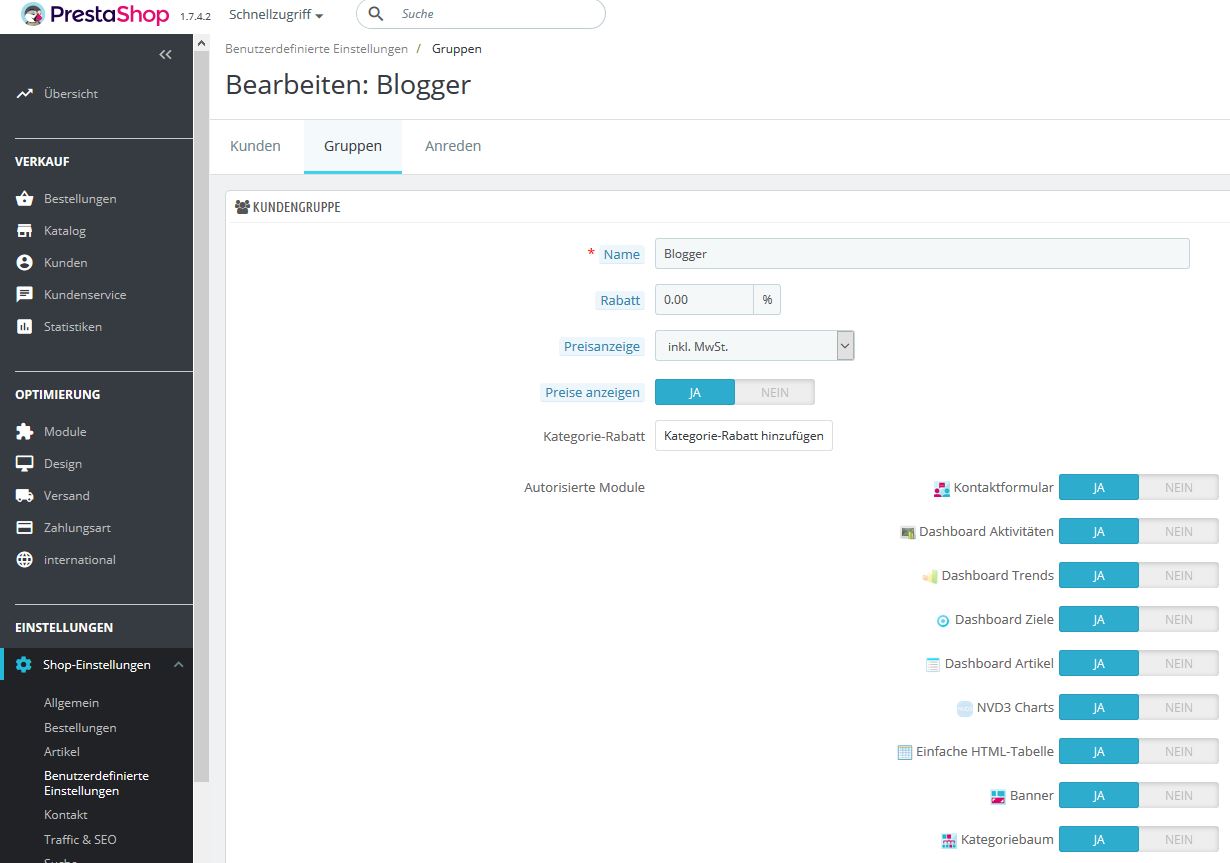Set Kategoriebaum module to NEIN

coord(1179,839)
